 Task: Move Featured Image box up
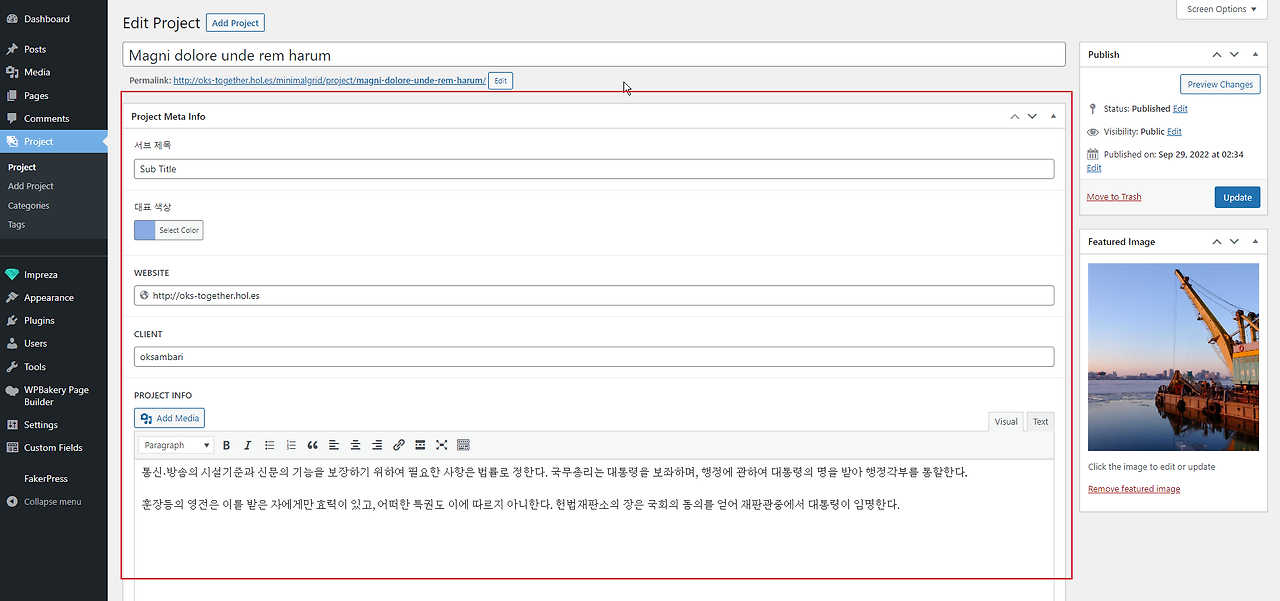(1217, 241)
